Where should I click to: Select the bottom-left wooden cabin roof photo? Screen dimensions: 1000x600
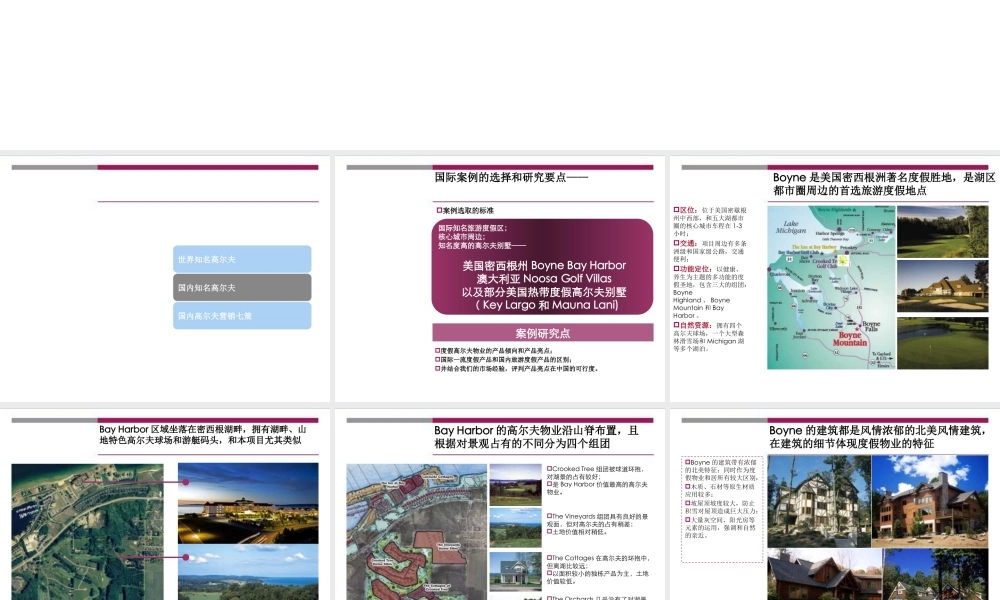pyautogui.click(x=825, y=574)
